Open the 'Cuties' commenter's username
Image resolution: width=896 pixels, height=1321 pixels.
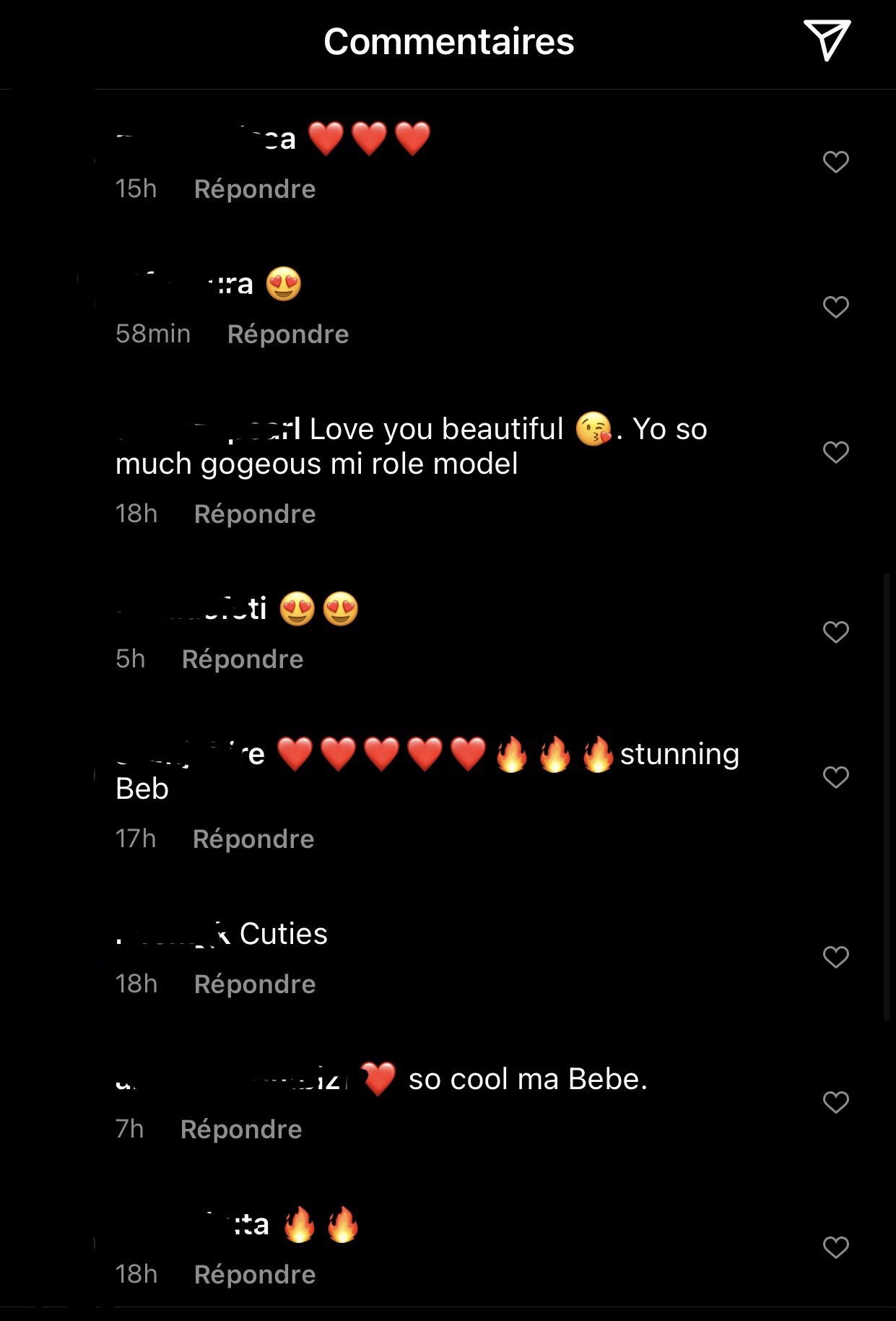[173, 935]
